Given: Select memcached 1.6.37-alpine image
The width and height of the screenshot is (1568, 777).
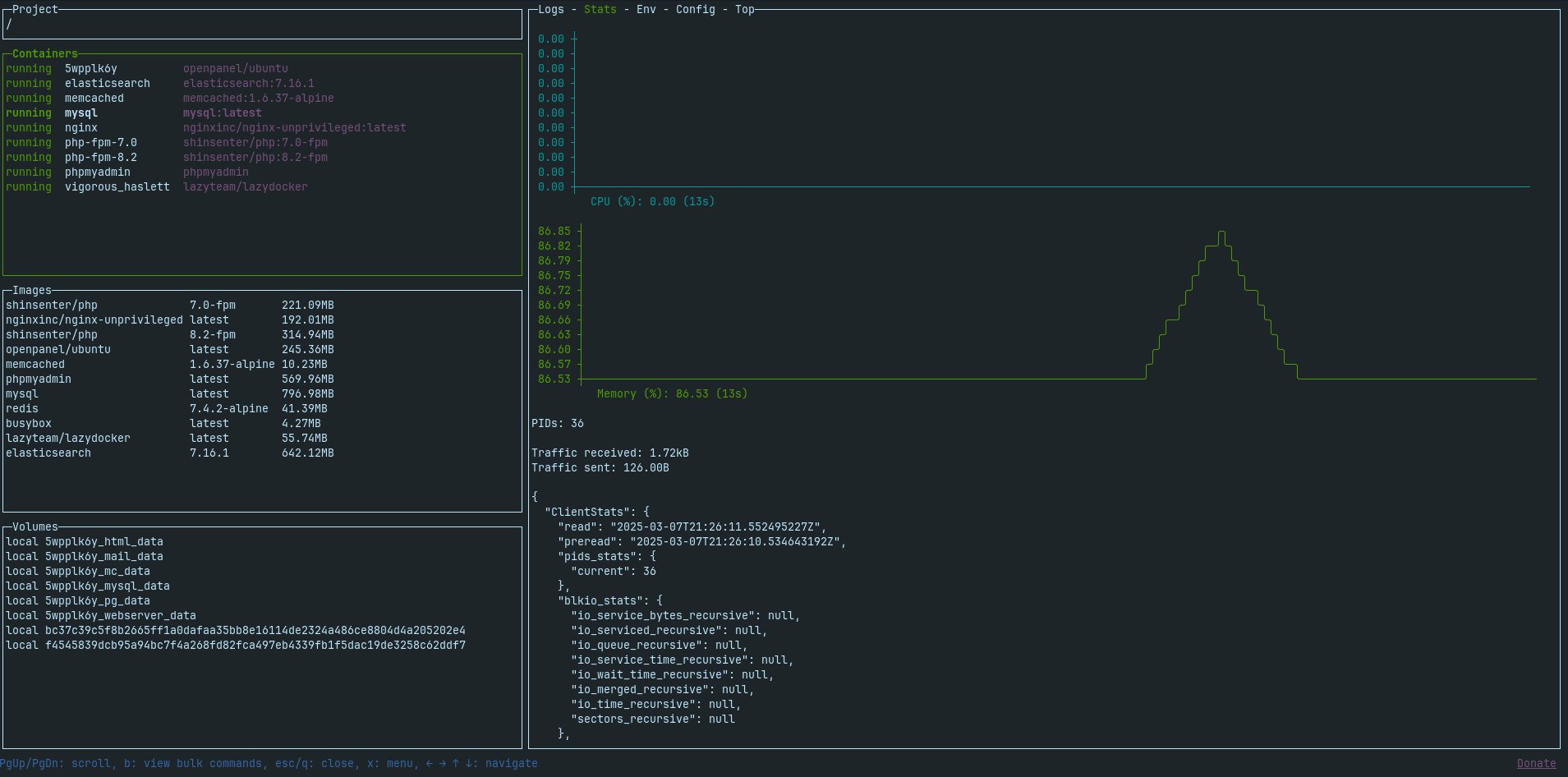Looking at the screenshot, I should 262,364.
